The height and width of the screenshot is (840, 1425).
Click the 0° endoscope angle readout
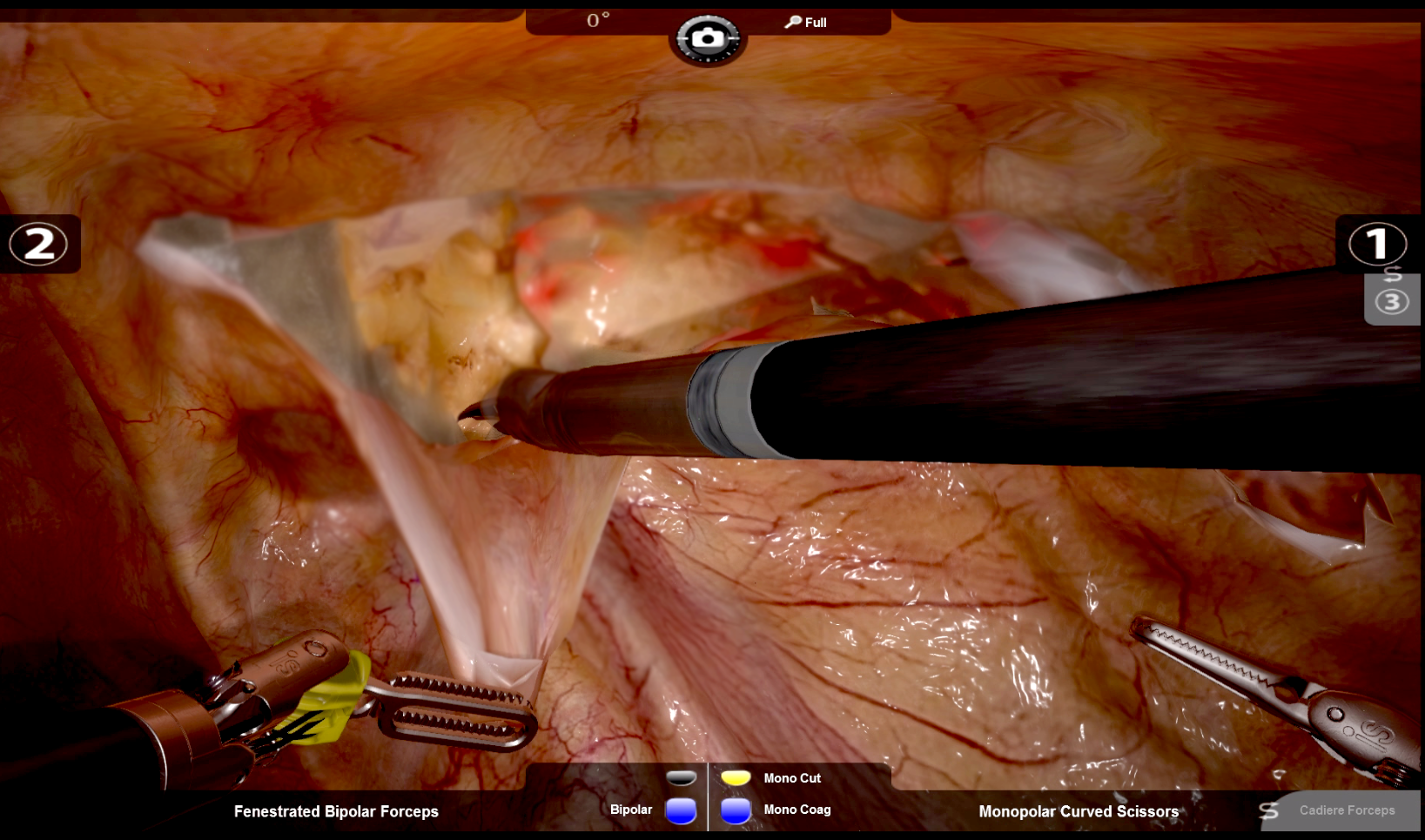point(598,21)
